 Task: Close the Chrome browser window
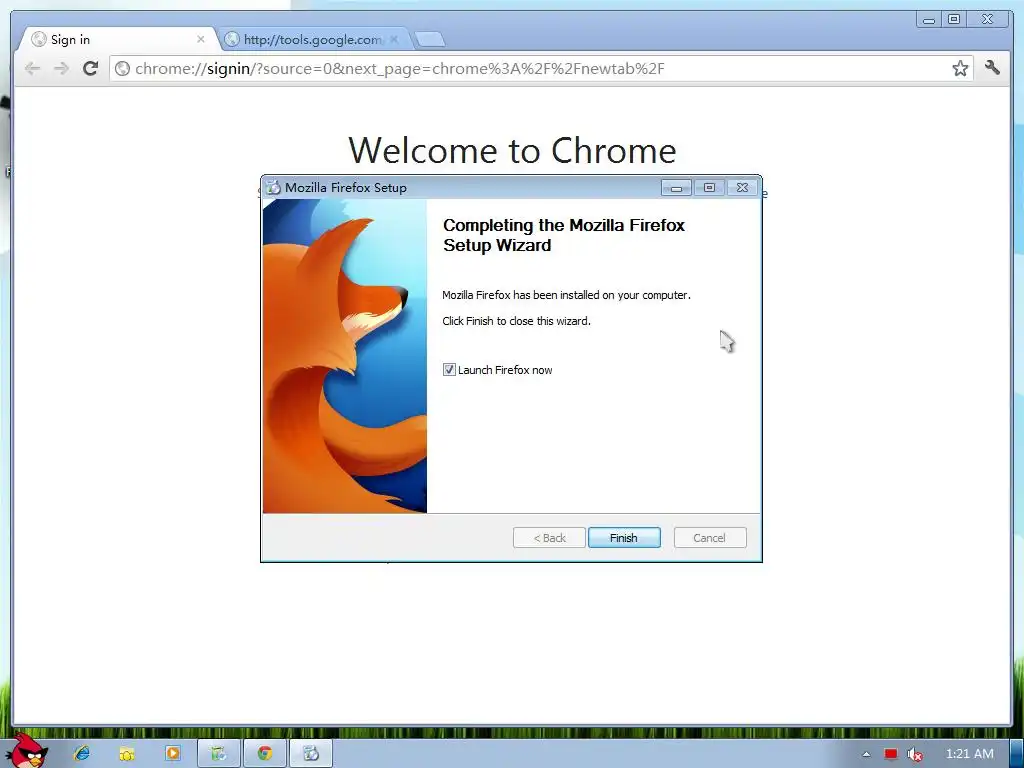point(987,20)
